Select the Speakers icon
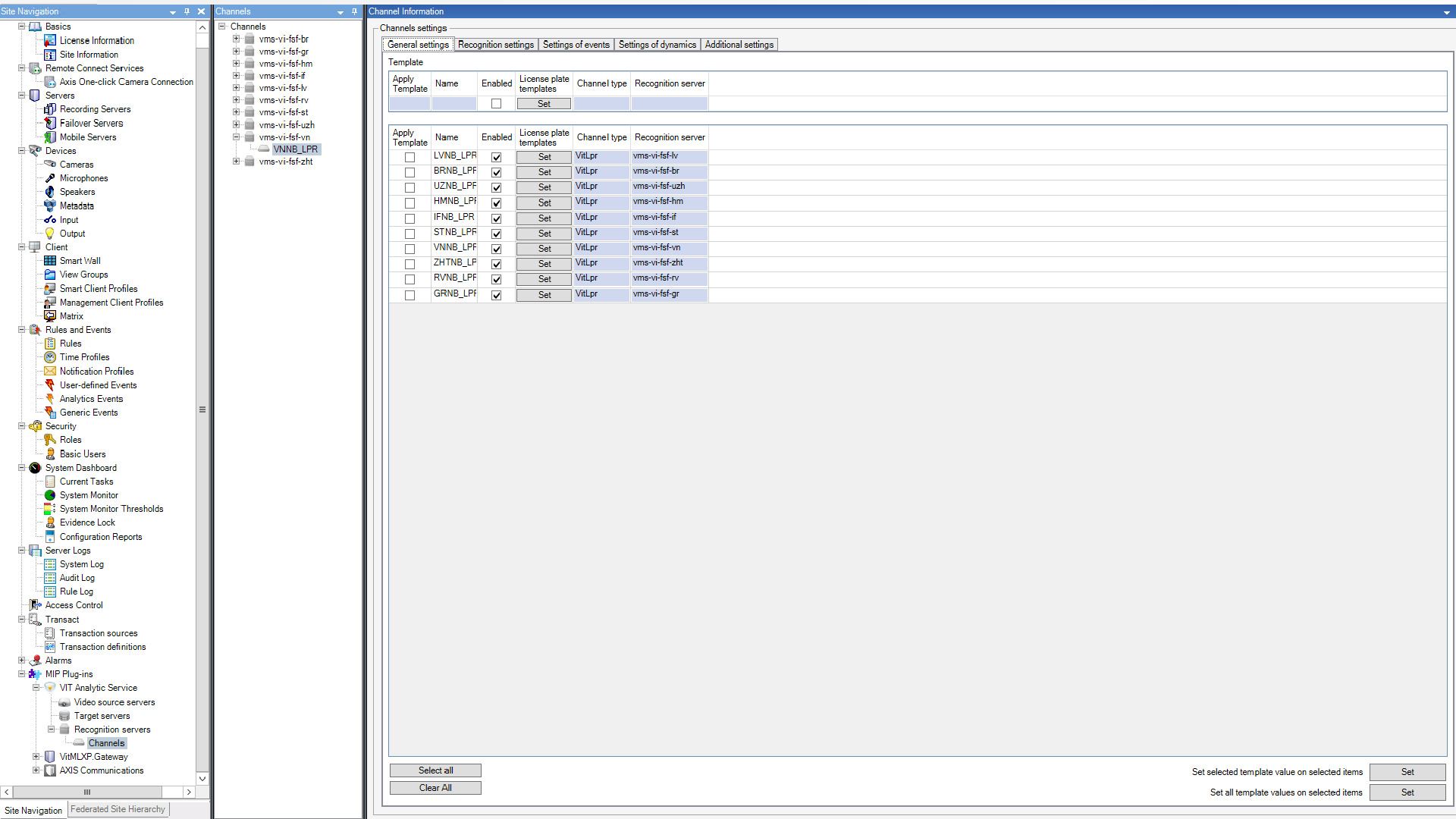Screen dimensions: 1456x819 coord(50,192)
